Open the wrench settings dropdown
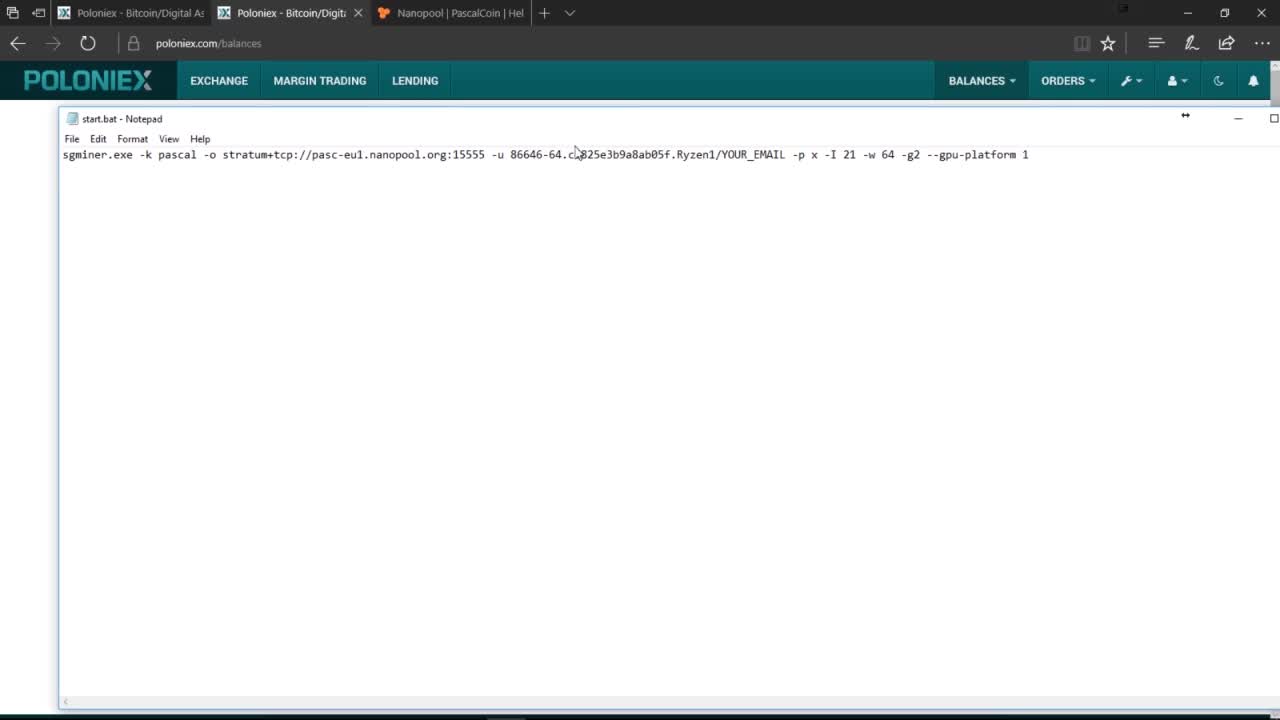1280x720 pixels. tap(1131, 81)
